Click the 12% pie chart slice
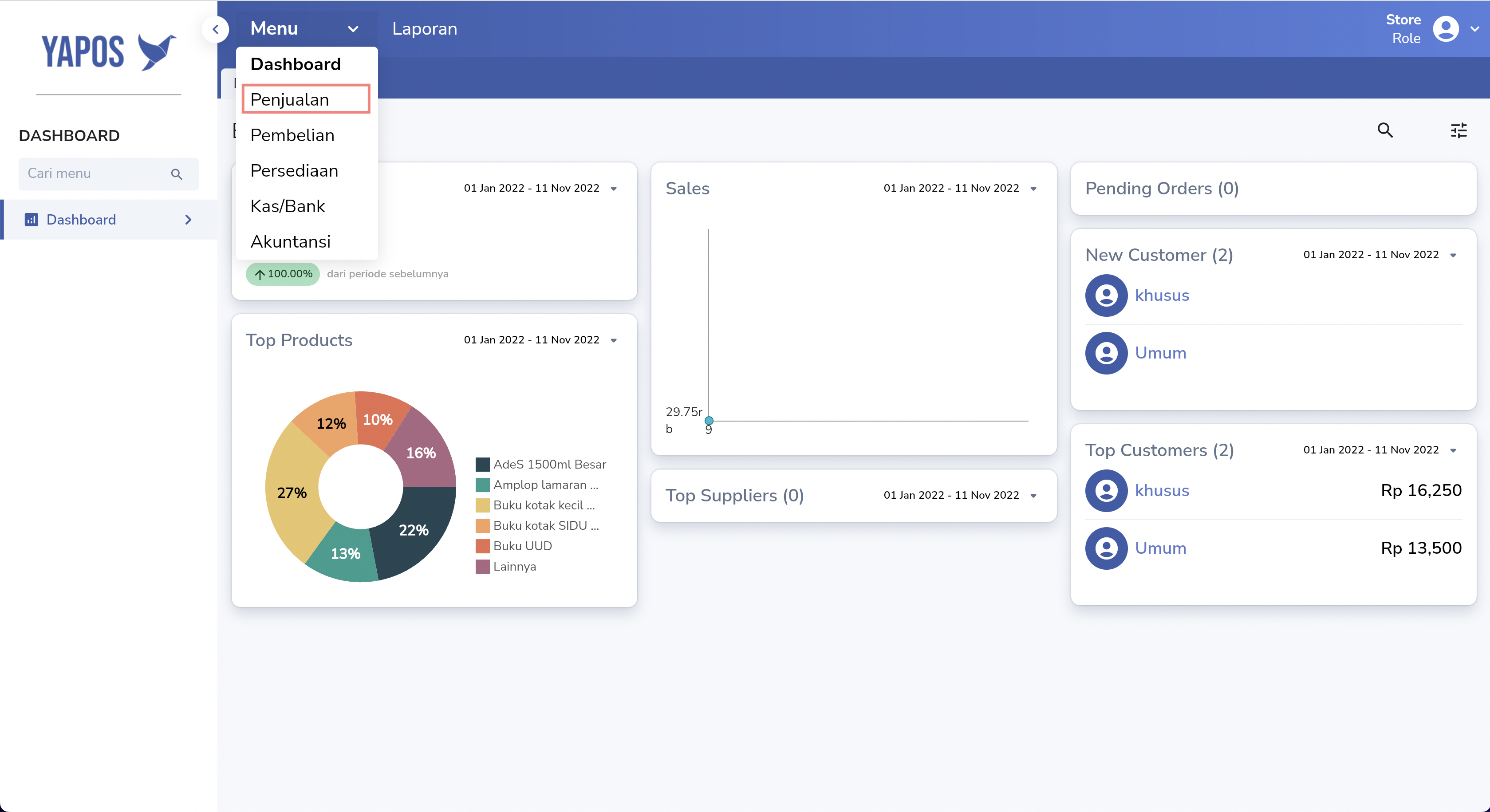The image size is (1490, 812). pos(331,424)
